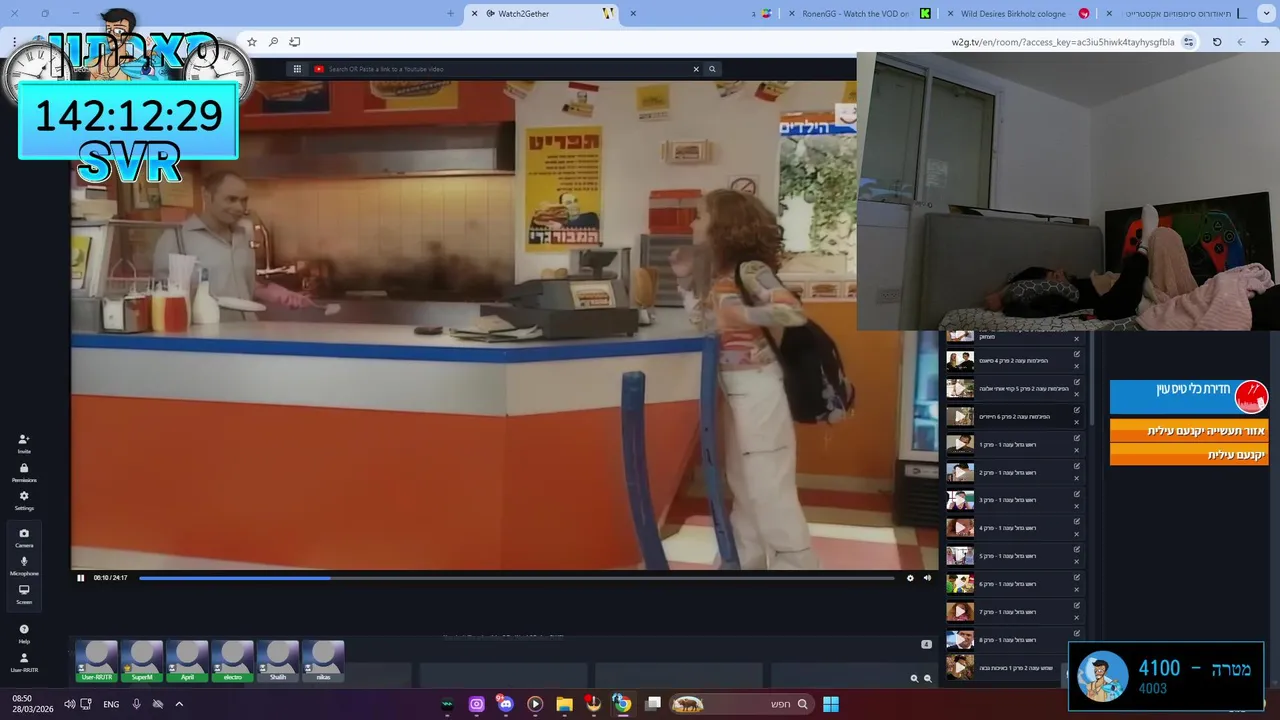Image resolution: width=1280 pixels, height=720 pixels.
Task: Edit the הפיג'מות עונה 2 פרק 4 playlist entry
Action: pyautogui.click(x=1077, y=354)
